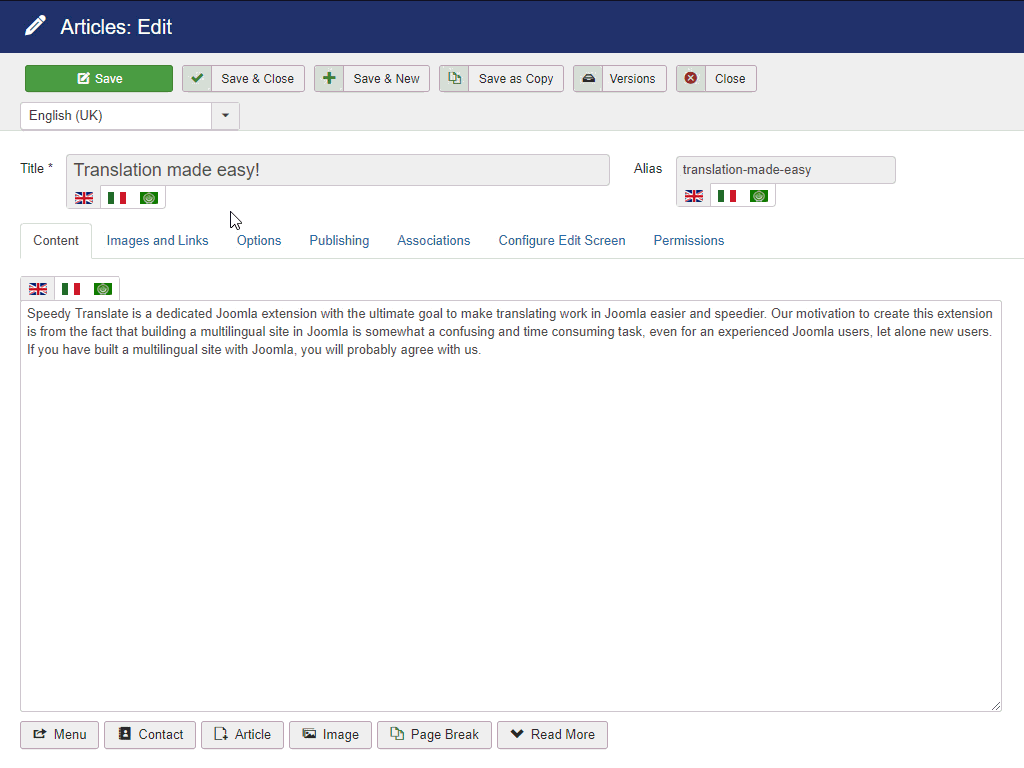Switch to the Publishing tab
Image resolution: width=1024 pixels, height=768 pixels.
[339, 240]
